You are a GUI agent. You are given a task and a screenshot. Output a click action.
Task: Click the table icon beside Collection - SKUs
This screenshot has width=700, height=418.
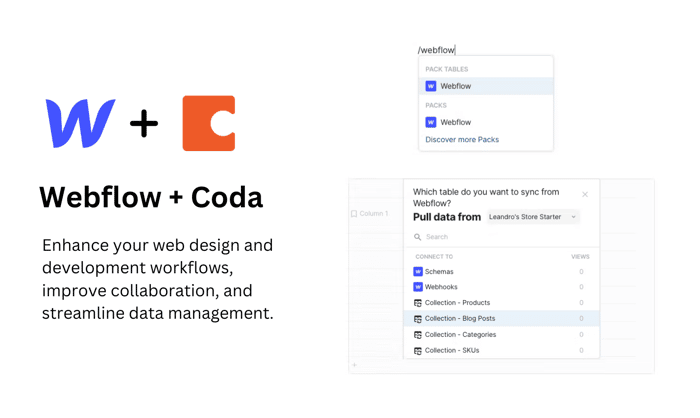418,351
